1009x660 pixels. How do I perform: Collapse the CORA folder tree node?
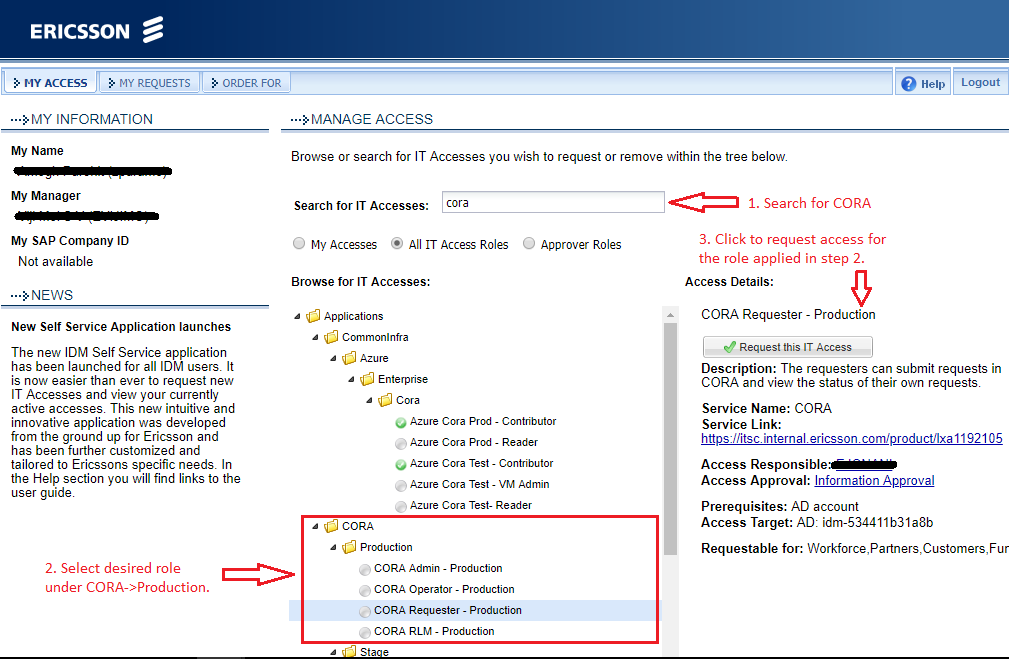[316, 526]
